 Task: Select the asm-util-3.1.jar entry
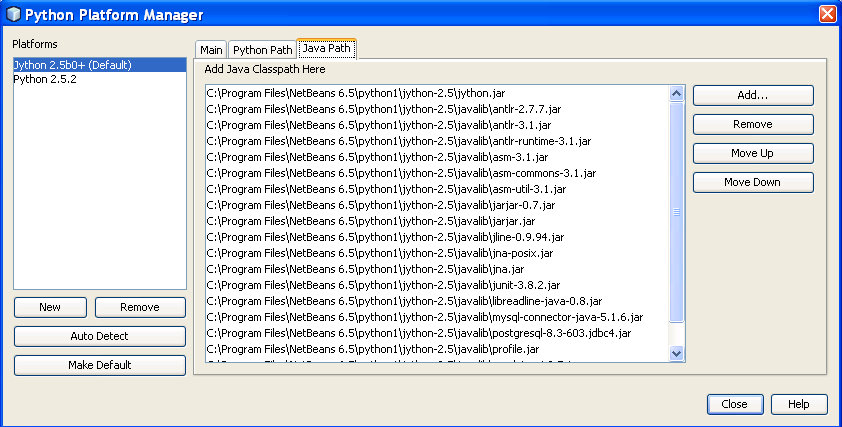(437, 189)
